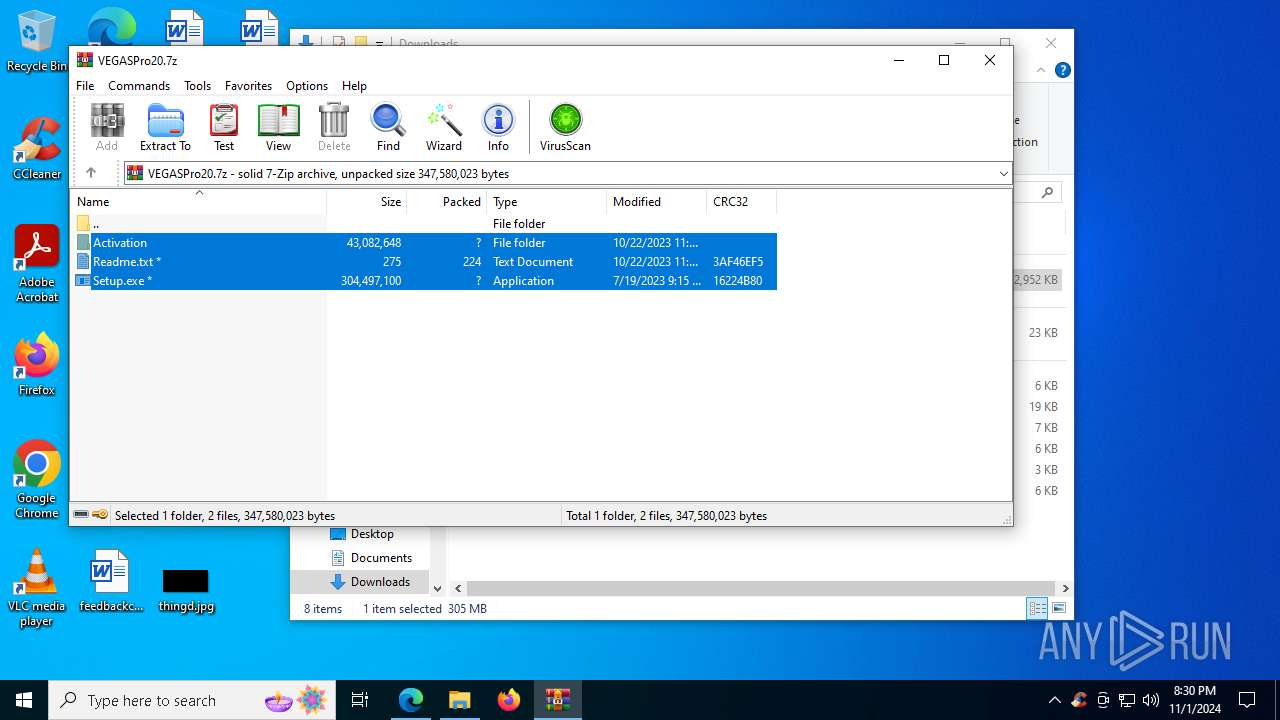The image size is (1280, 720).
Task: Switch to WinRAR on the taskbar
Action: click(x=557, y=700)
